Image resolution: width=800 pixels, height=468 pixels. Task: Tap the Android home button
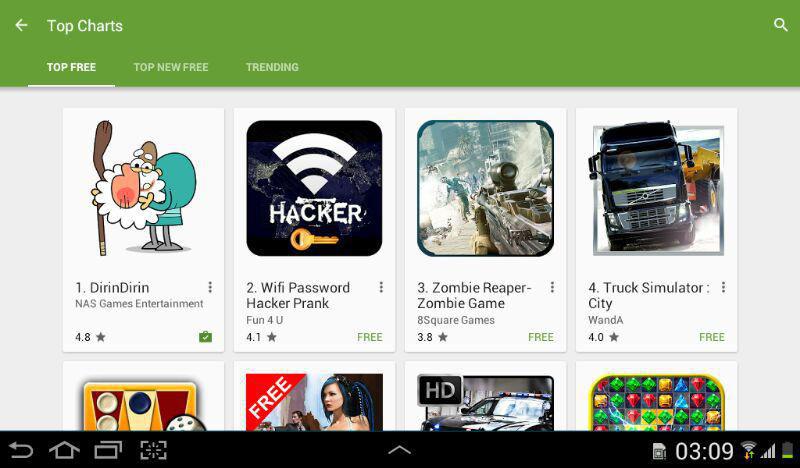tap(64, 450)
